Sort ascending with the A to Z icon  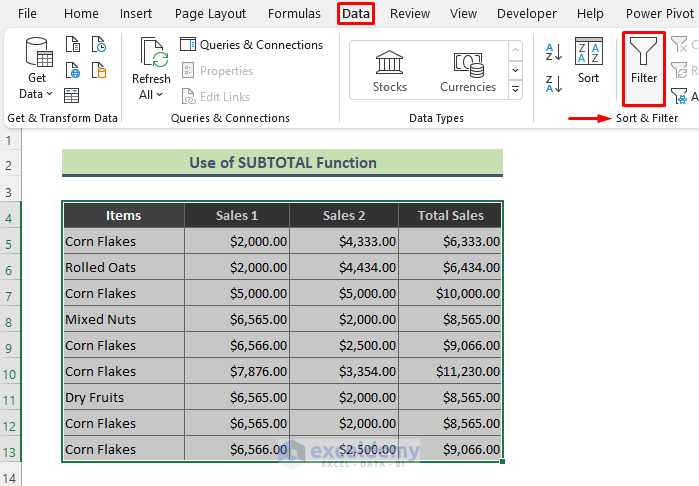tap(554, 53)
